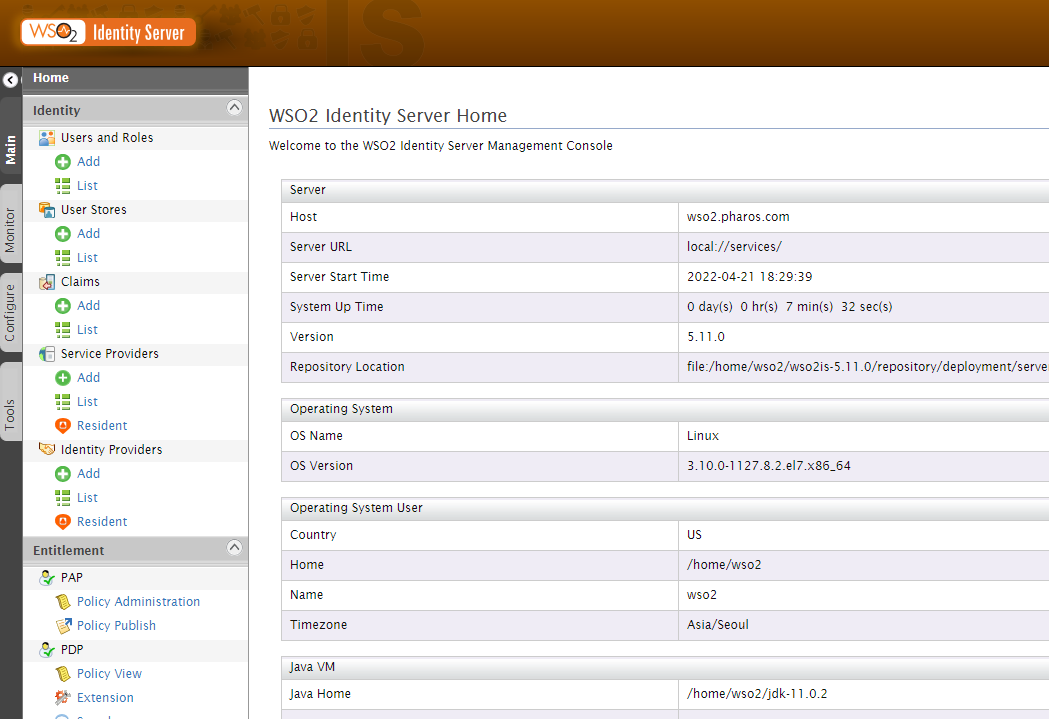Viewport: 1049px width, 719px height.
Task: Open Resident under Identity Providers
Action: click(x=102, y=522)
